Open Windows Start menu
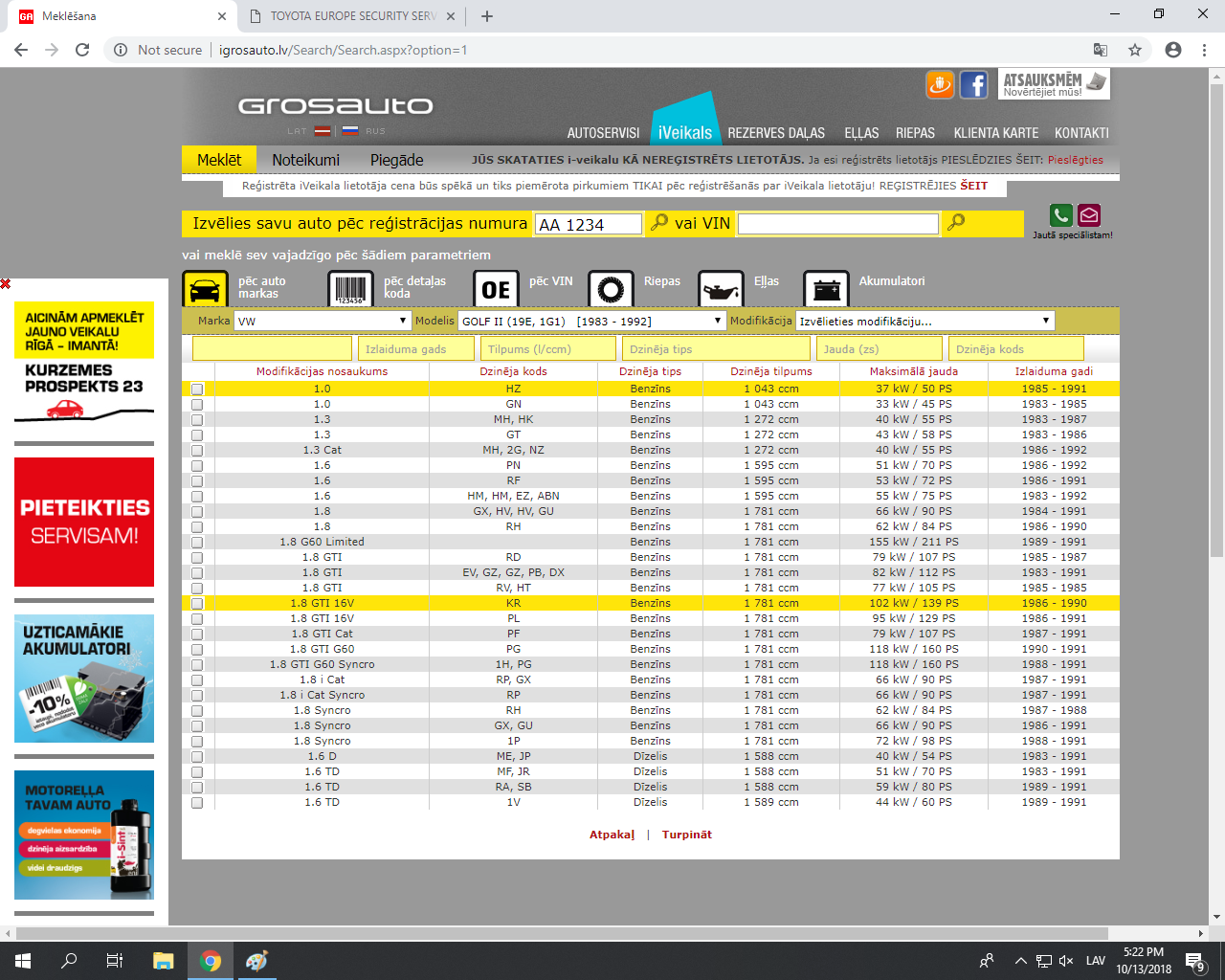 23,961
